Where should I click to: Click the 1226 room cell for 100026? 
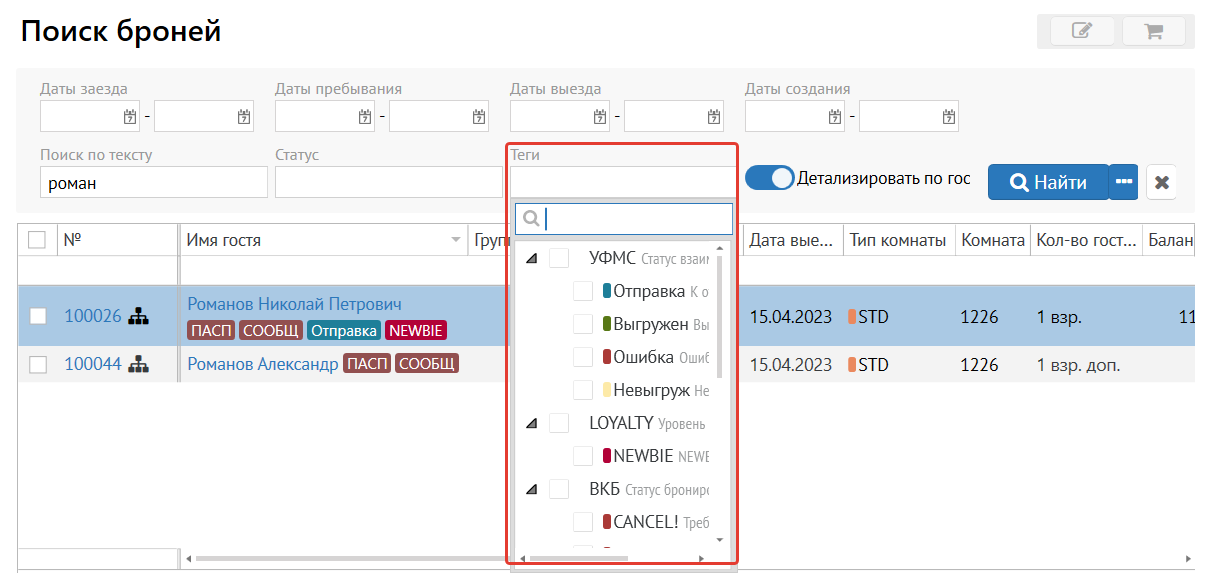[980, 317]
